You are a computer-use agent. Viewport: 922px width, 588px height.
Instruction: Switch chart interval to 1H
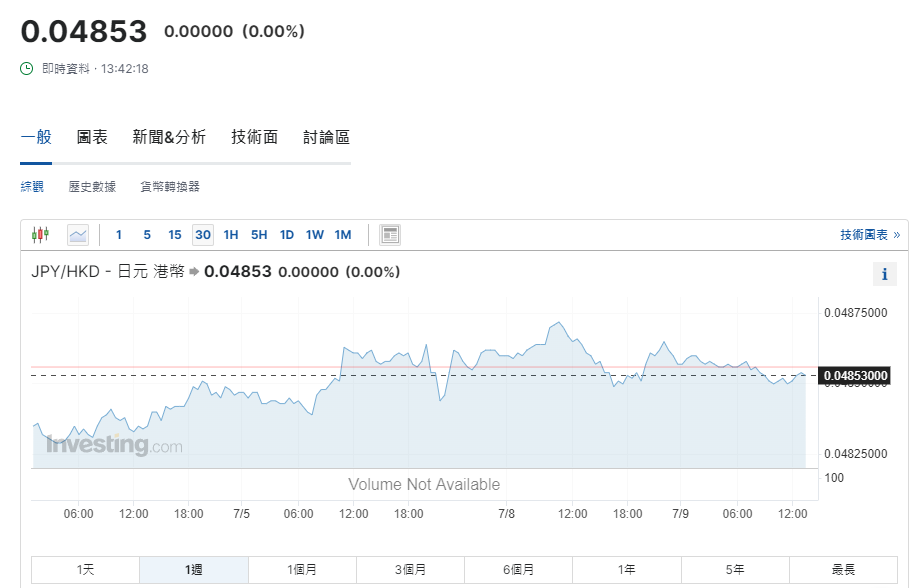(231, 235)
